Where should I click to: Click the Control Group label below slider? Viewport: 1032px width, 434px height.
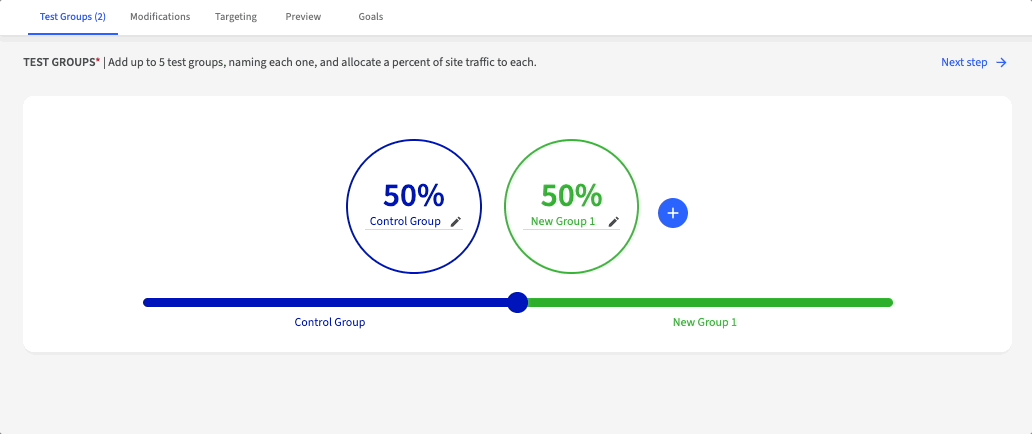(x=329, y=323)
